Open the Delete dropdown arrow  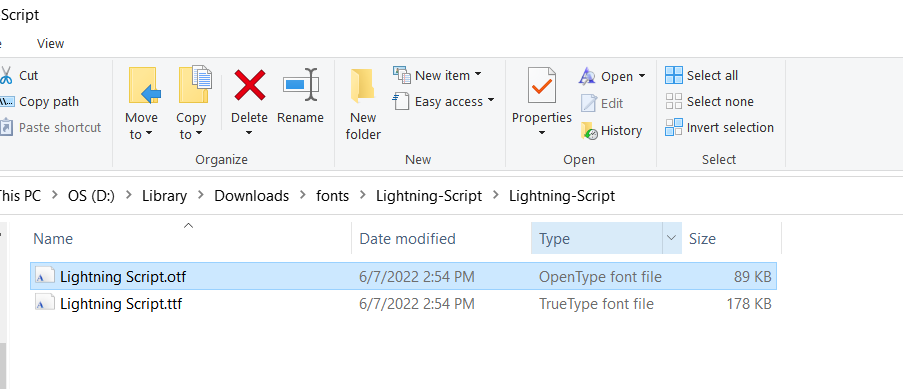pyautogui.click(x=249, y=133)
